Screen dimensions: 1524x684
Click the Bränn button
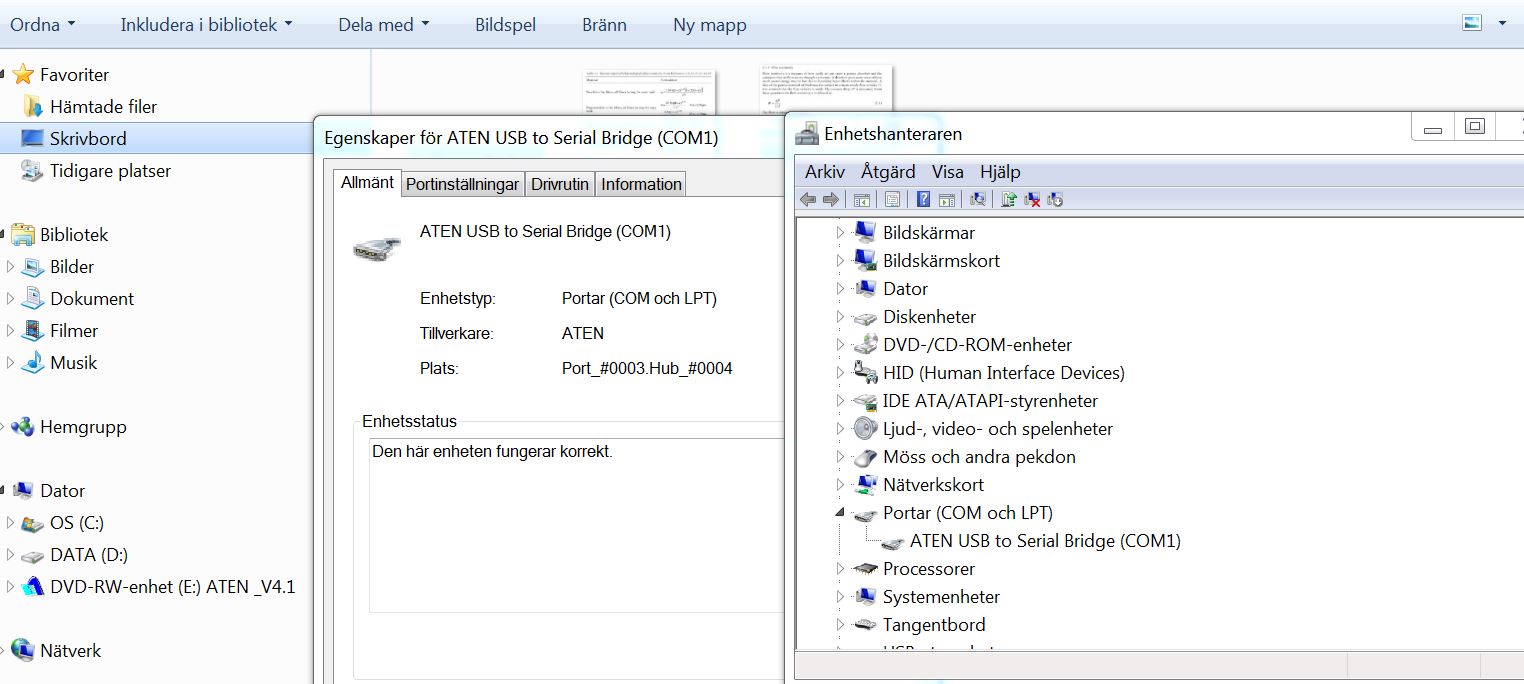pos(603,24)
